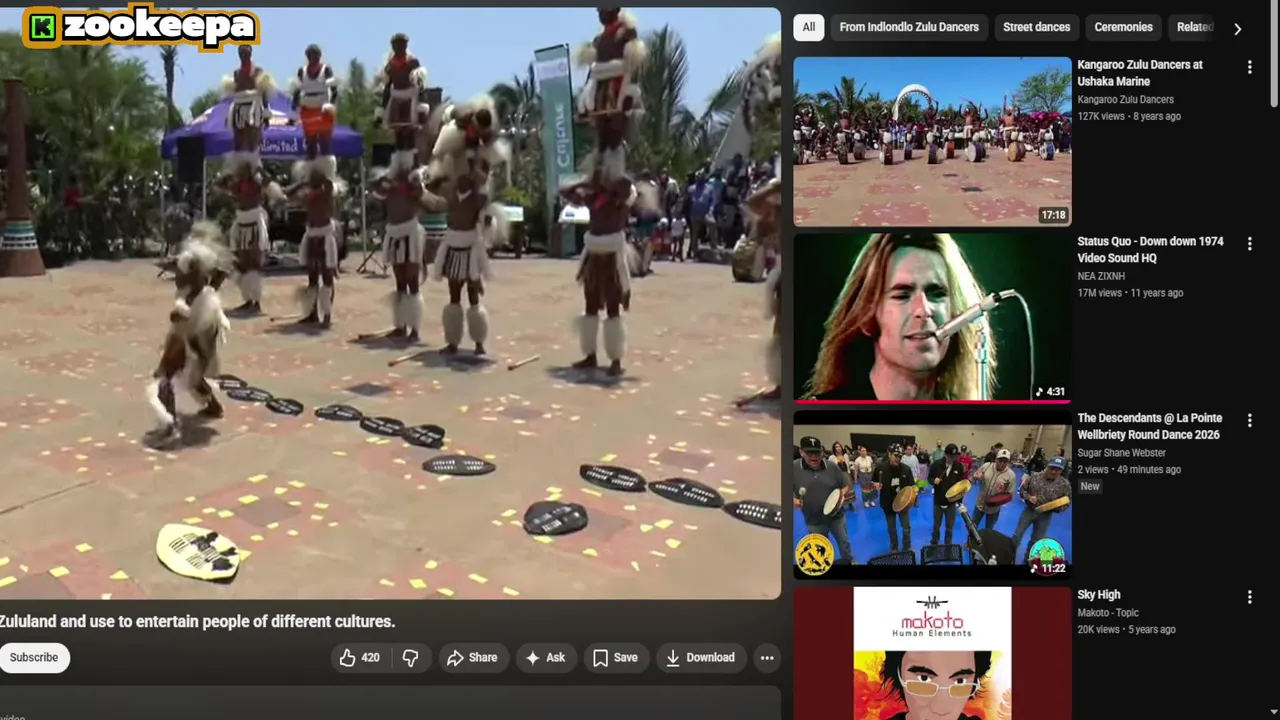Open Sky High Makoto thumbnail

(x=932, y=653)
